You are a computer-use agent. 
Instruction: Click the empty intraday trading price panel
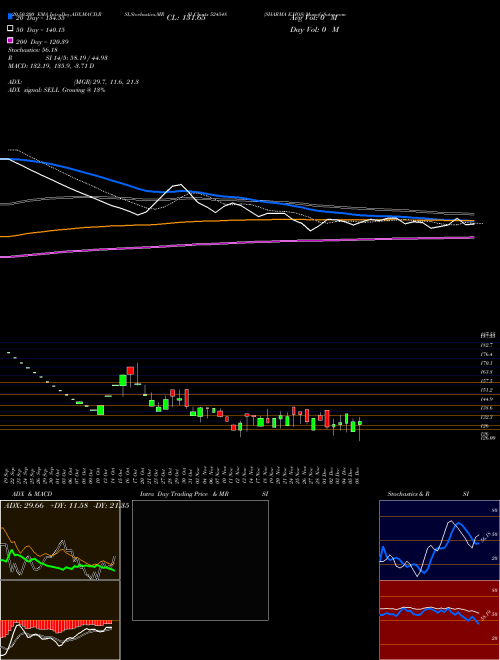pos(200,560)
